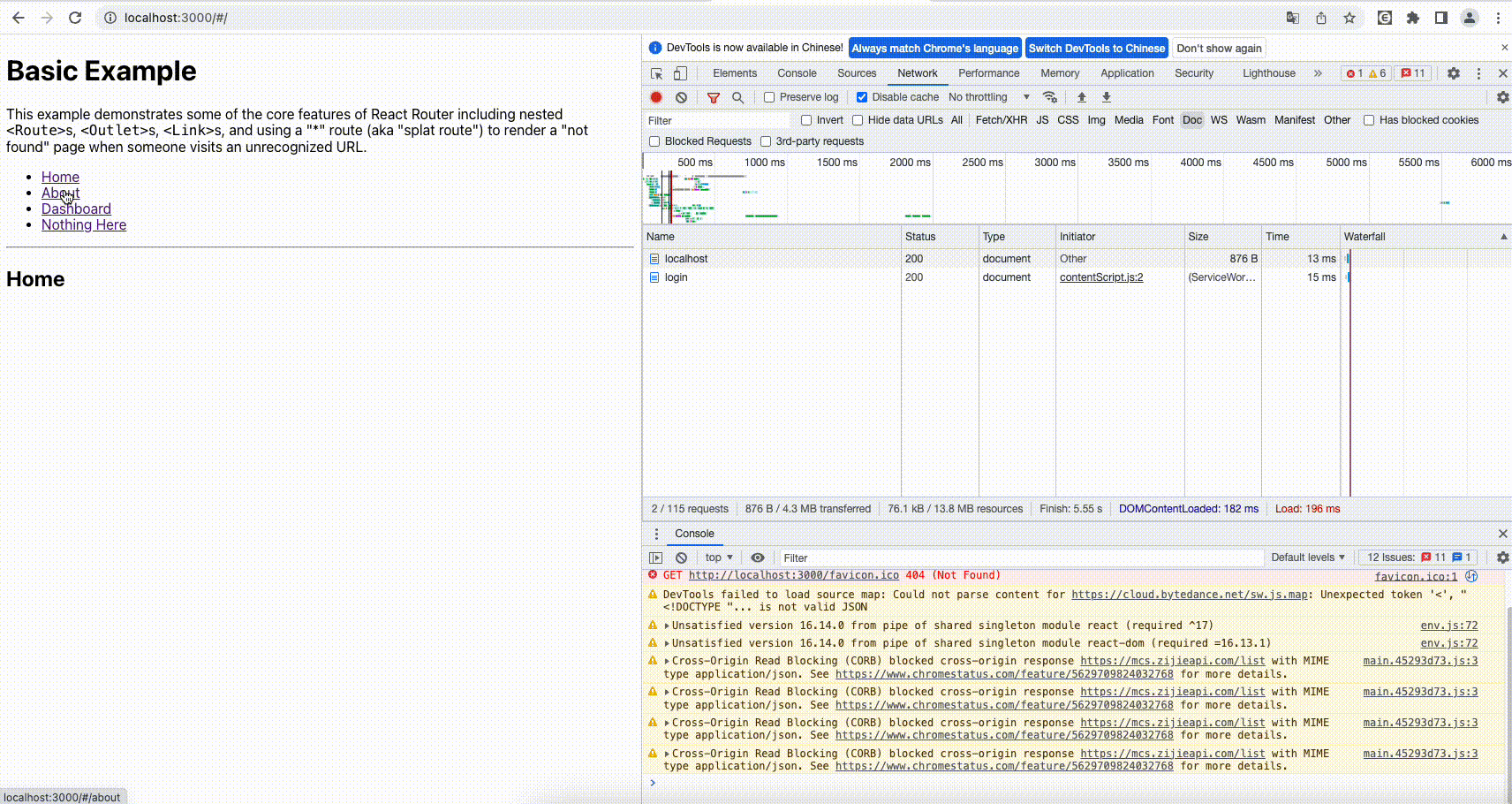The width and height of the screenshot is (1512, 804).
Task: Click the network Filter input field
Action: [717, 120]
